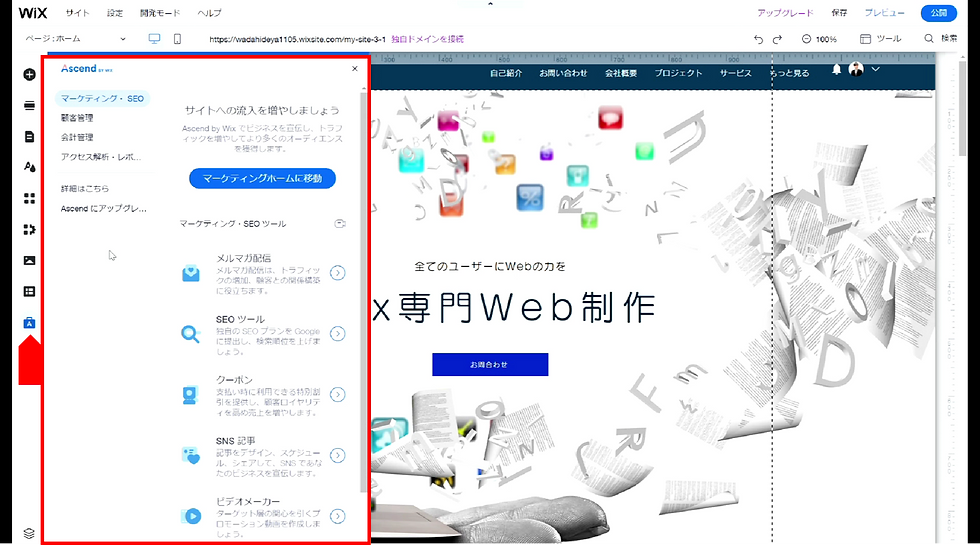Open the 検索 search icon

pyautogui.click(x=929, y=39)
